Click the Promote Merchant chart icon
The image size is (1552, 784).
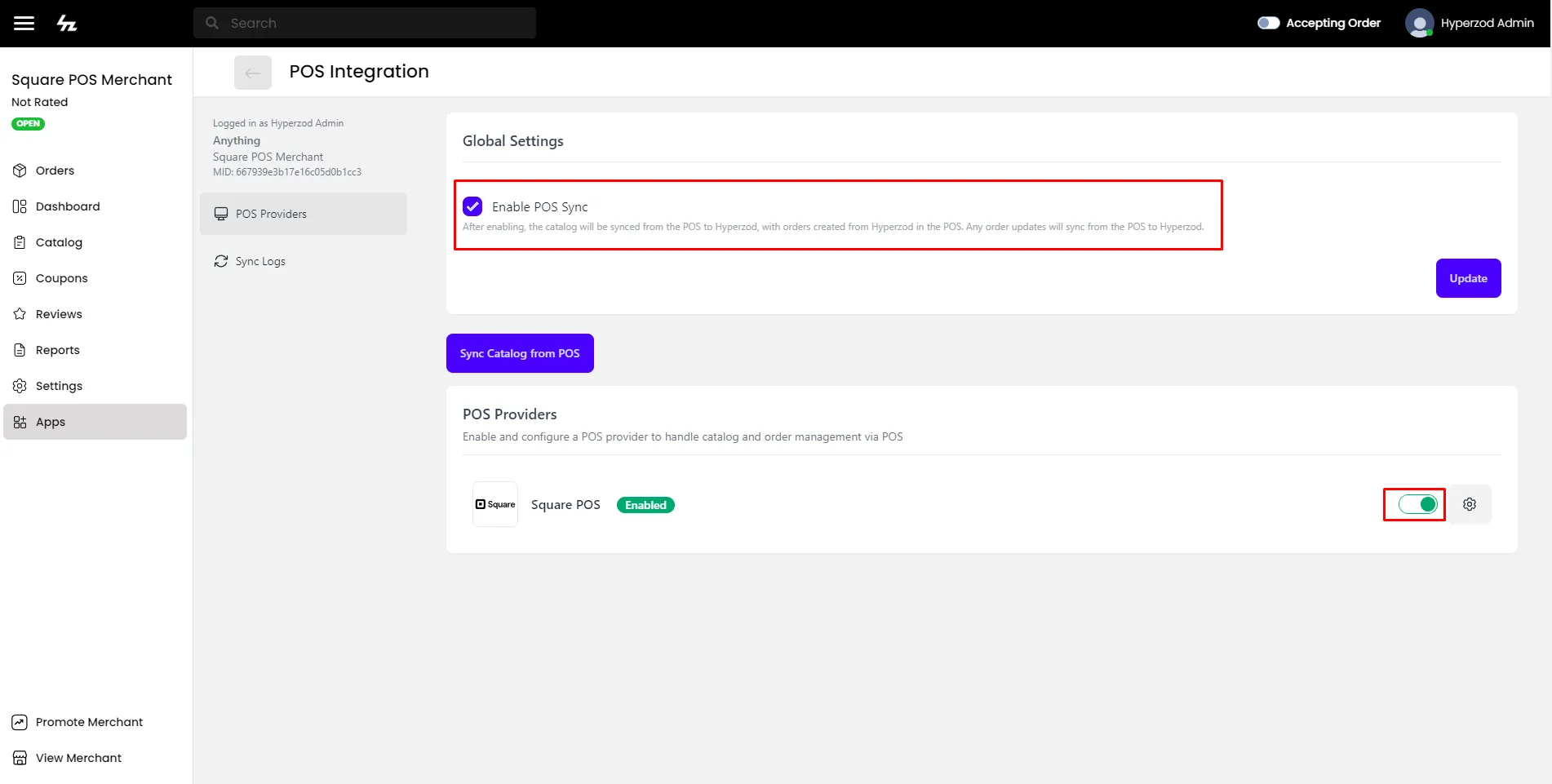[x=20, y=722]
